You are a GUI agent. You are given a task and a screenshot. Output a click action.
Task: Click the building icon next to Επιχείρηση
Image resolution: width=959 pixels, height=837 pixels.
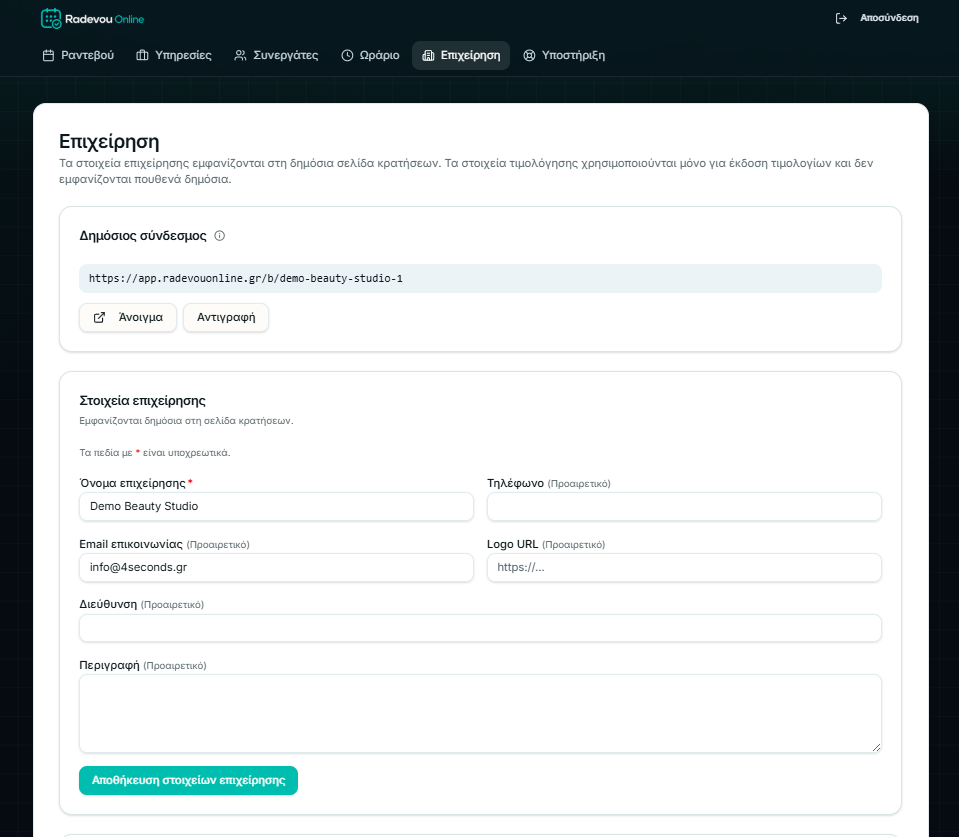point(428,56)
